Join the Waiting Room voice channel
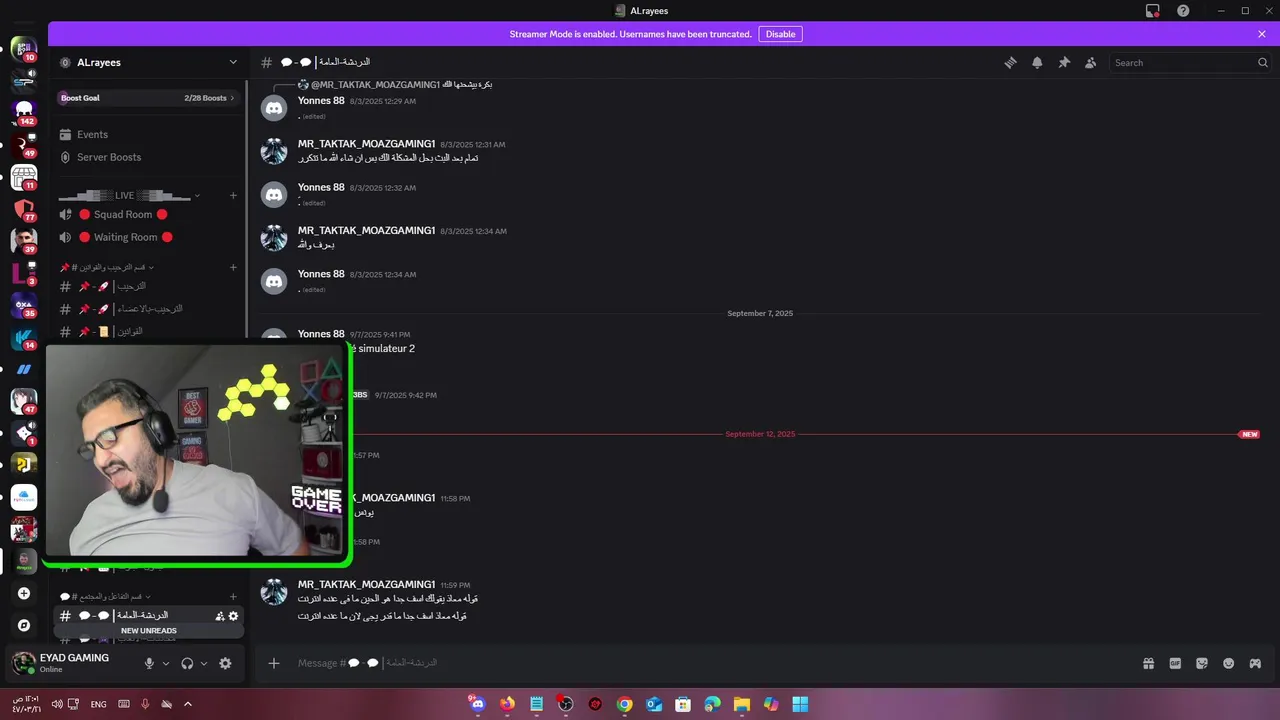The height and width of the screenshot is (720, 1280). pos(147,237)
